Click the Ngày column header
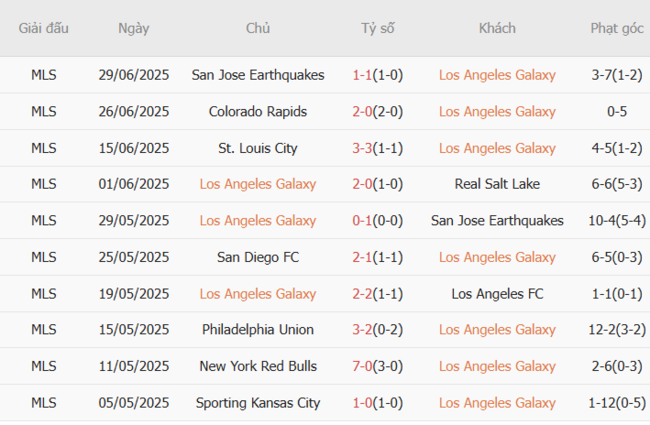 coord(133,28)
